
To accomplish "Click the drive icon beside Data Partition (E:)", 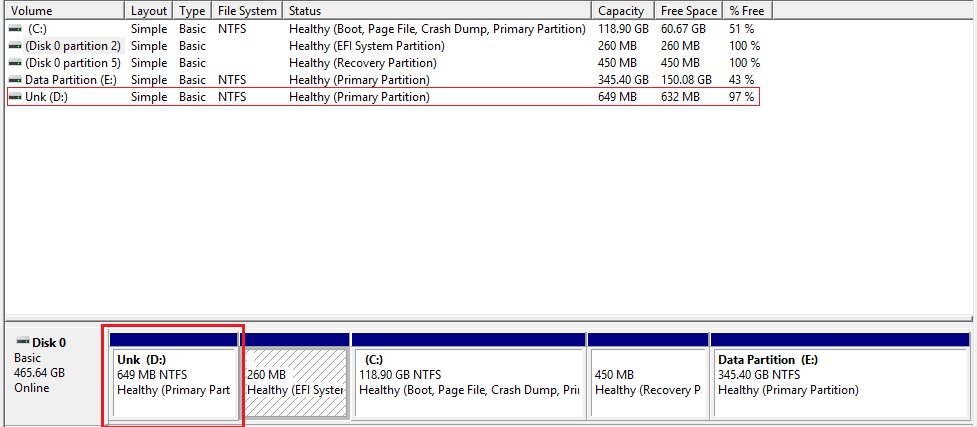I will pos(15,80).
